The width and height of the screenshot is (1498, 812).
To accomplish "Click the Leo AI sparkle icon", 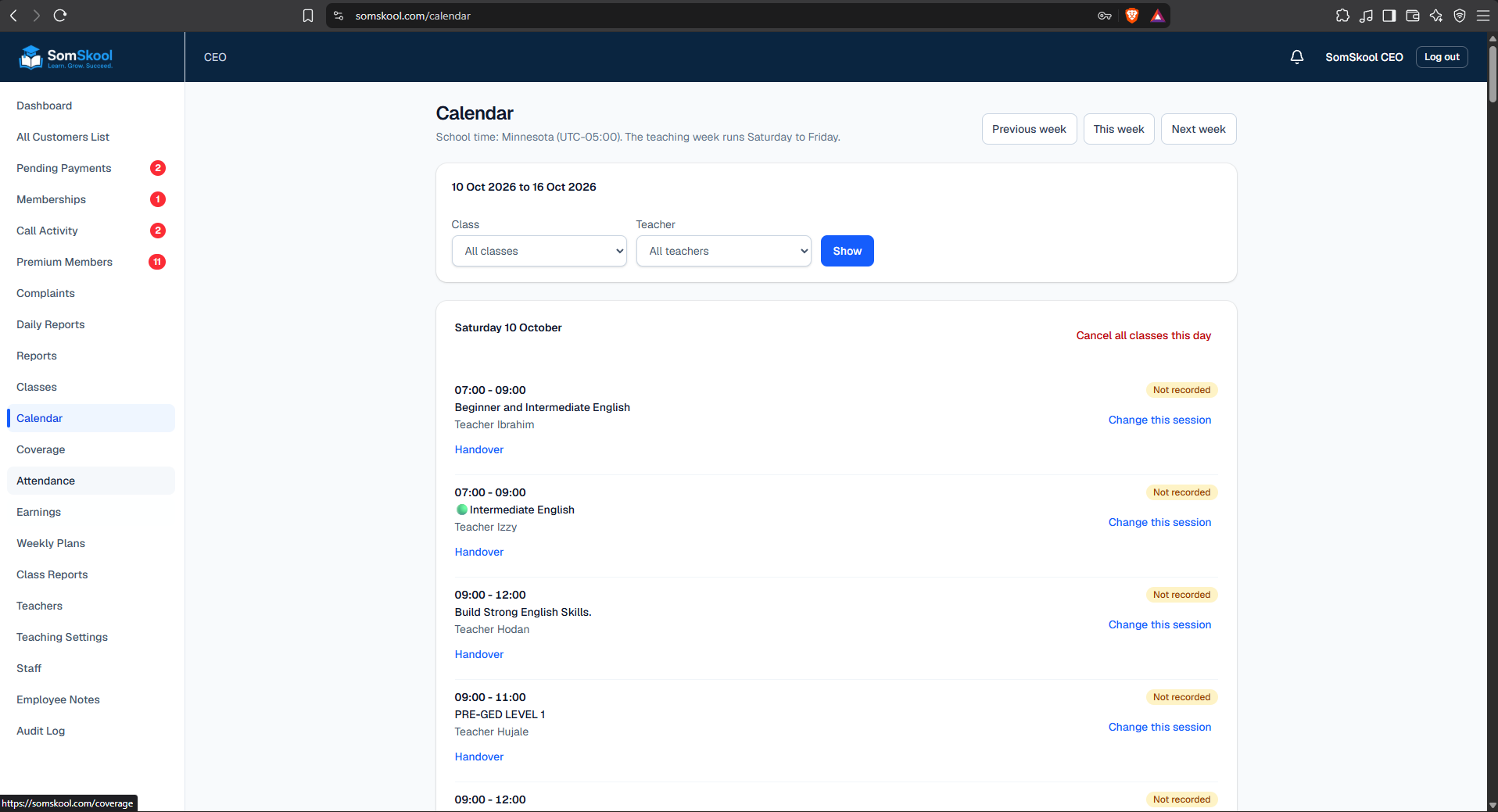I will [1436, 16].
